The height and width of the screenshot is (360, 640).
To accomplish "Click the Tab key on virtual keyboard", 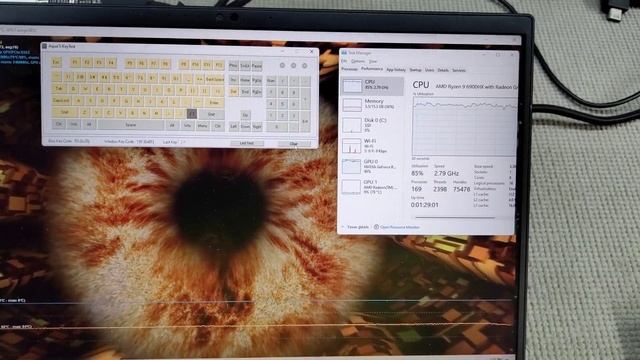I will [58, 89].
